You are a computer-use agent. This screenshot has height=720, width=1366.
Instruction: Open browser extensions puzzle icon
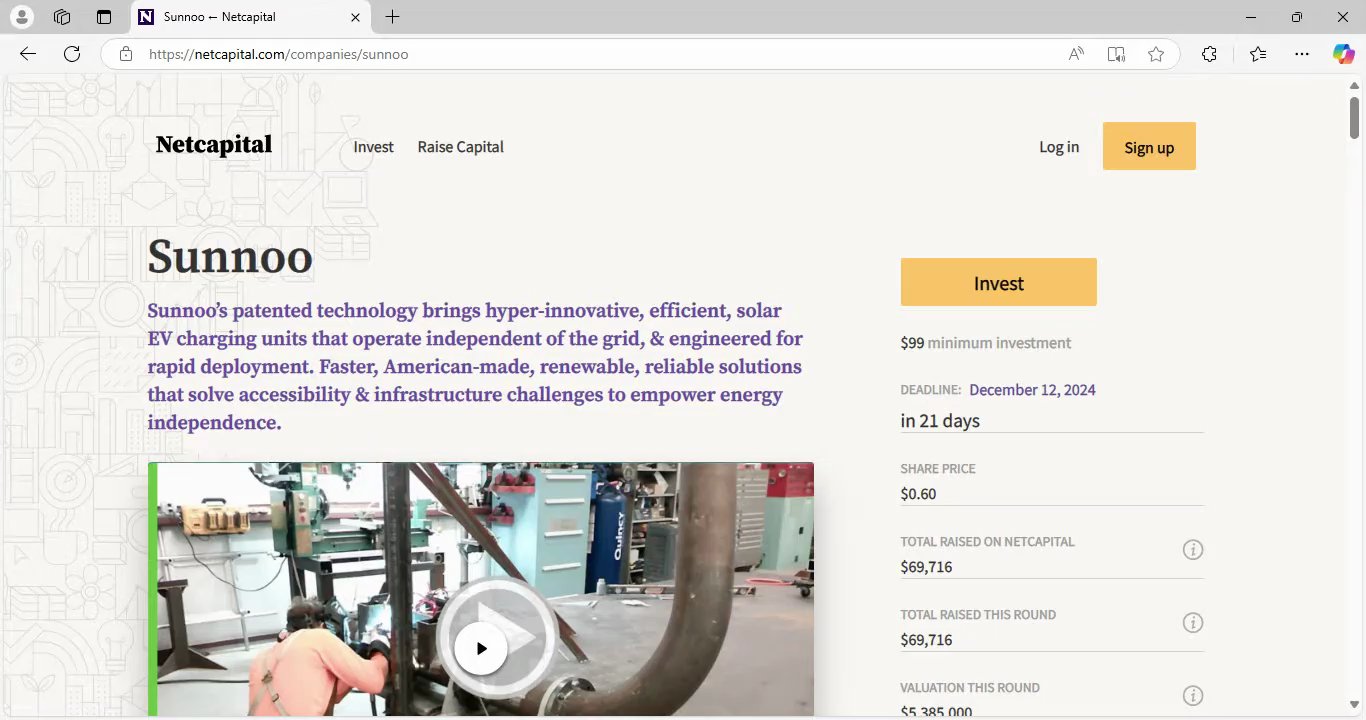1209,54
